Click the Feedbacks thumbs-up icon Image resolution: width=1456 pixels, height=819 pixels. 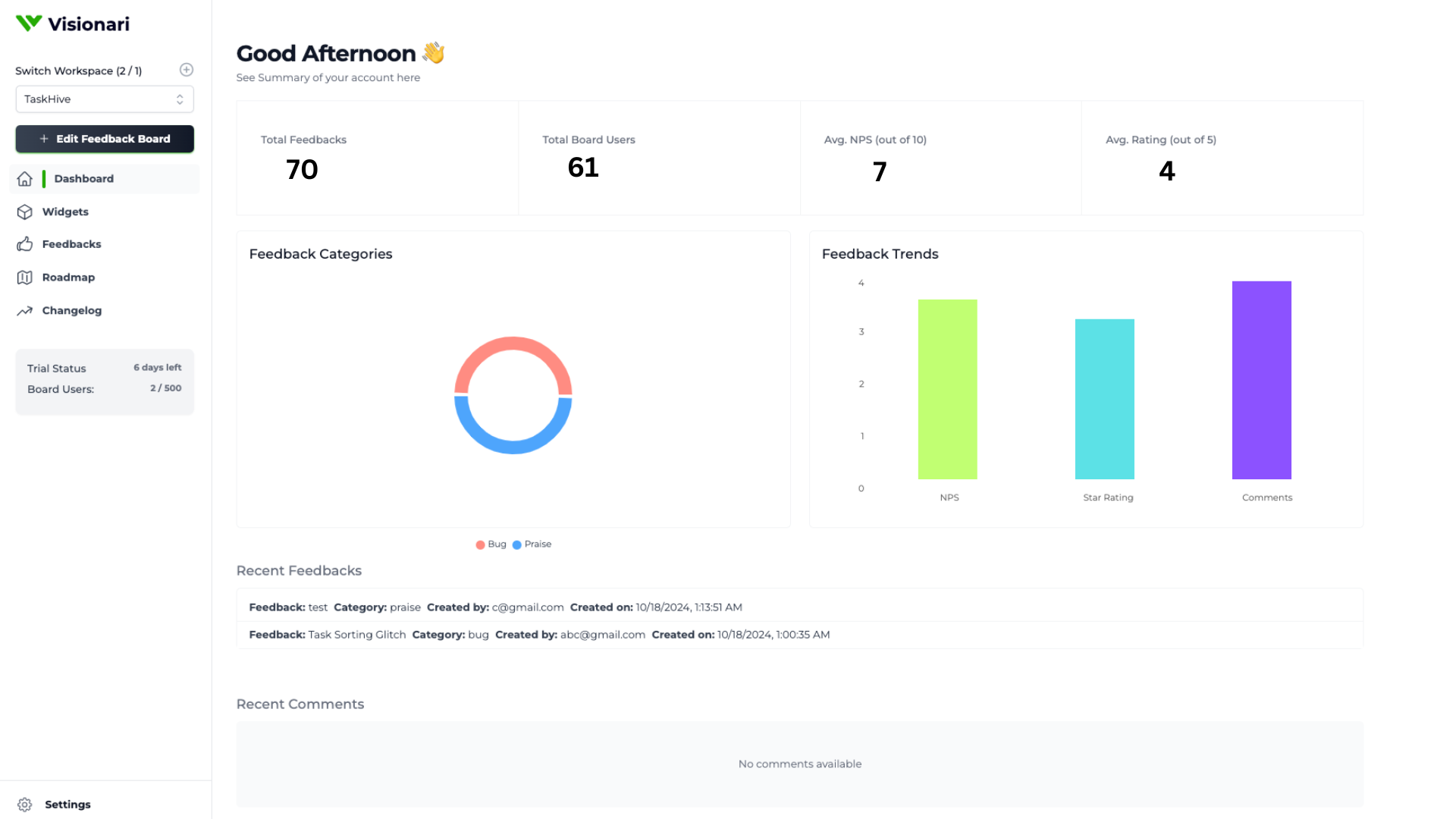coord(25,244)
